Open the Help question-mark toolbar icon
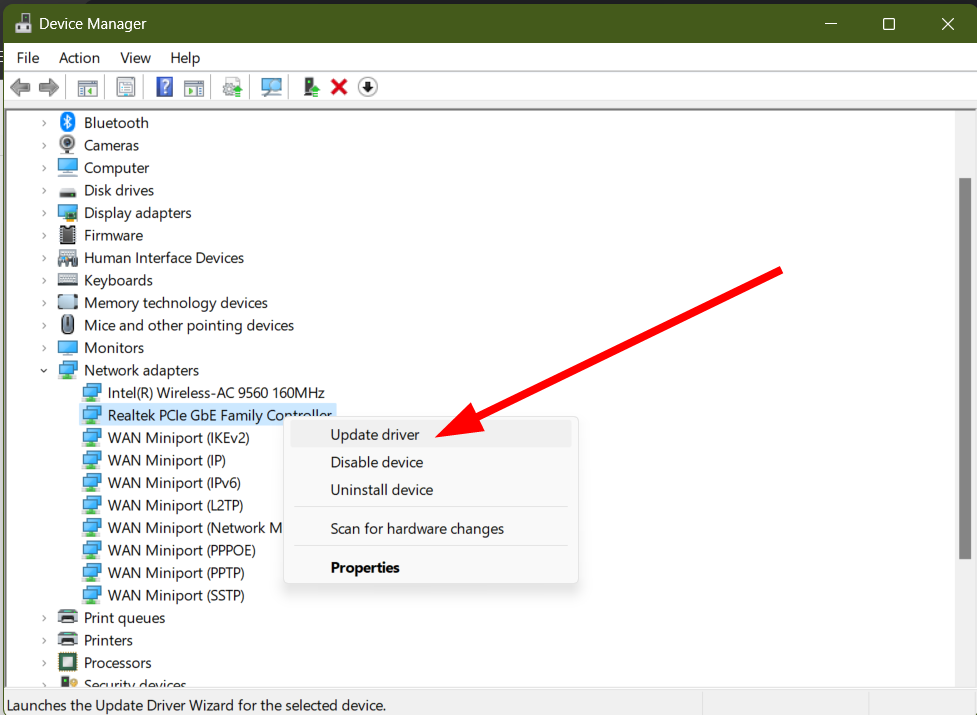The width and height of the screenshot is (977, 715). 164,87
